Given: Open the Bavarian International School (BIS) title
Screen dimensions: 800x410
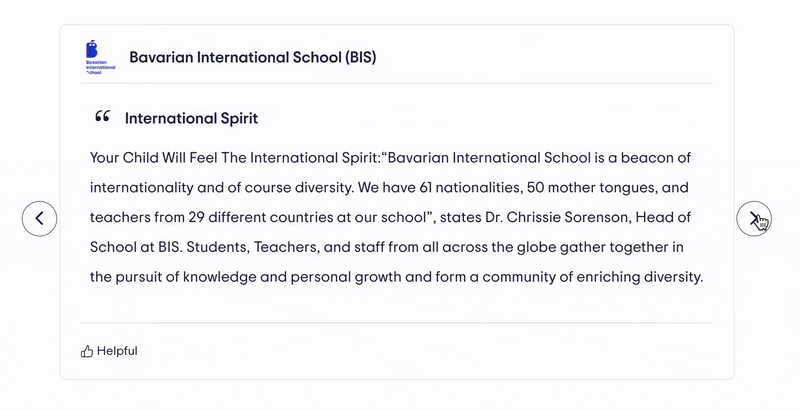Looking at the screenshot, I should (253, 57).
